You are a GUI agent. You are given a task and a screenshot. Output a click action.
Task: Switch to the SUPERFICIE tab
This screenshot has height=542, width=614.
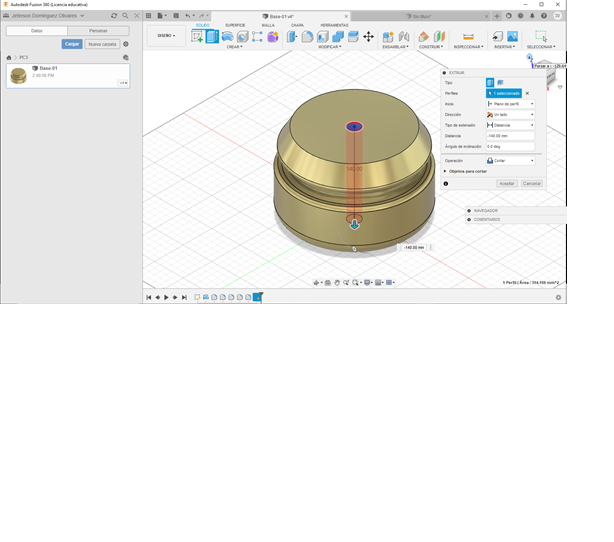(235, 25)
